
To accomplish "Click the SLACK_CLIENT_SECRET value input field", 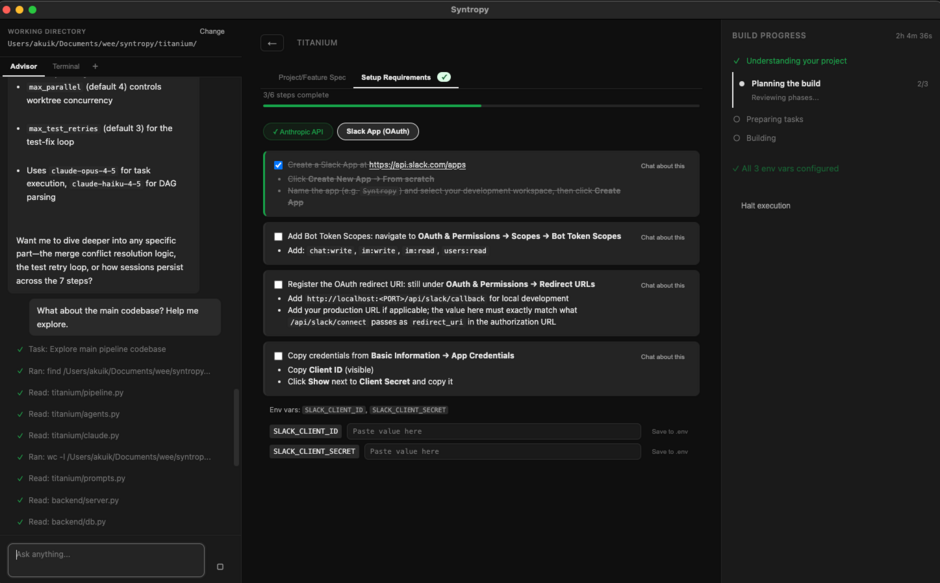I will point(502,451).
